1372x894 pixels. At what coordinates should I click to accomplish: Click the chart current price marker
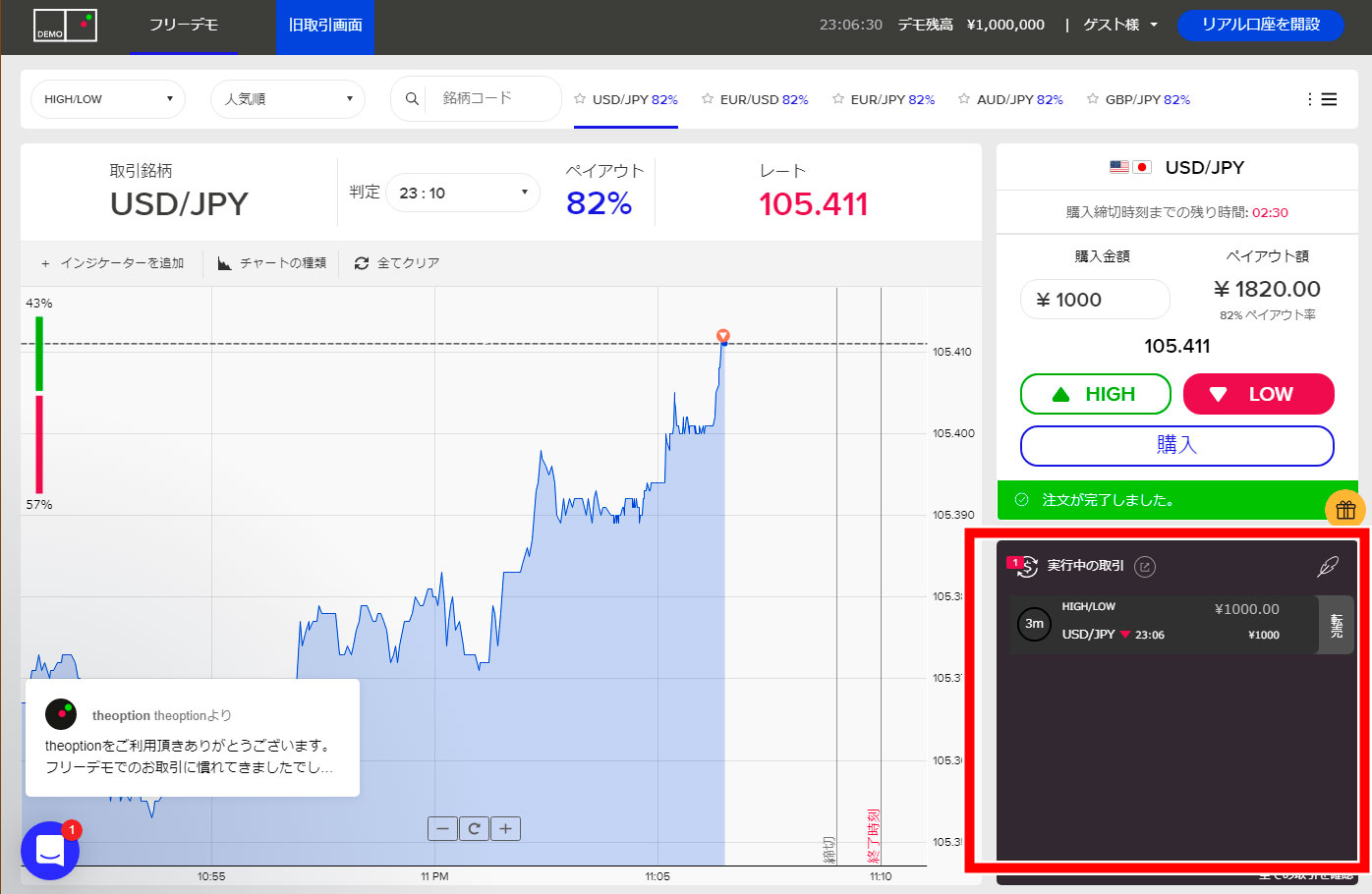(x=723, y=336)
